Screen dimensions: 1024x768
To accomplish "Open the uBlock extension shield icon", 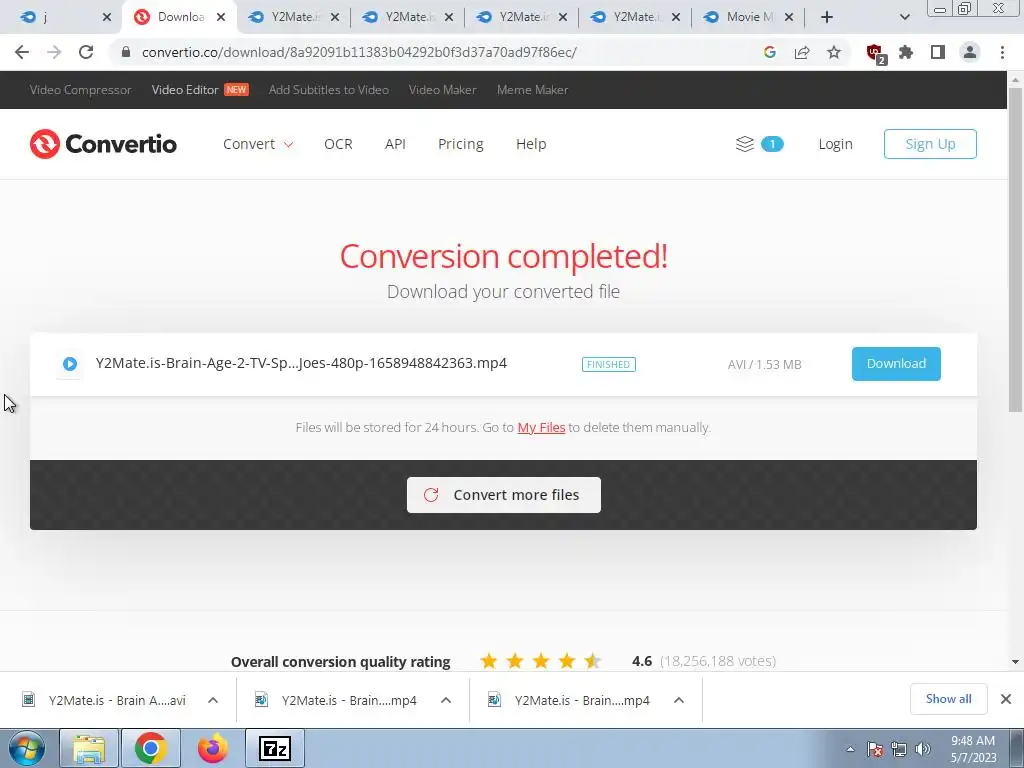I will coord(875,53).
